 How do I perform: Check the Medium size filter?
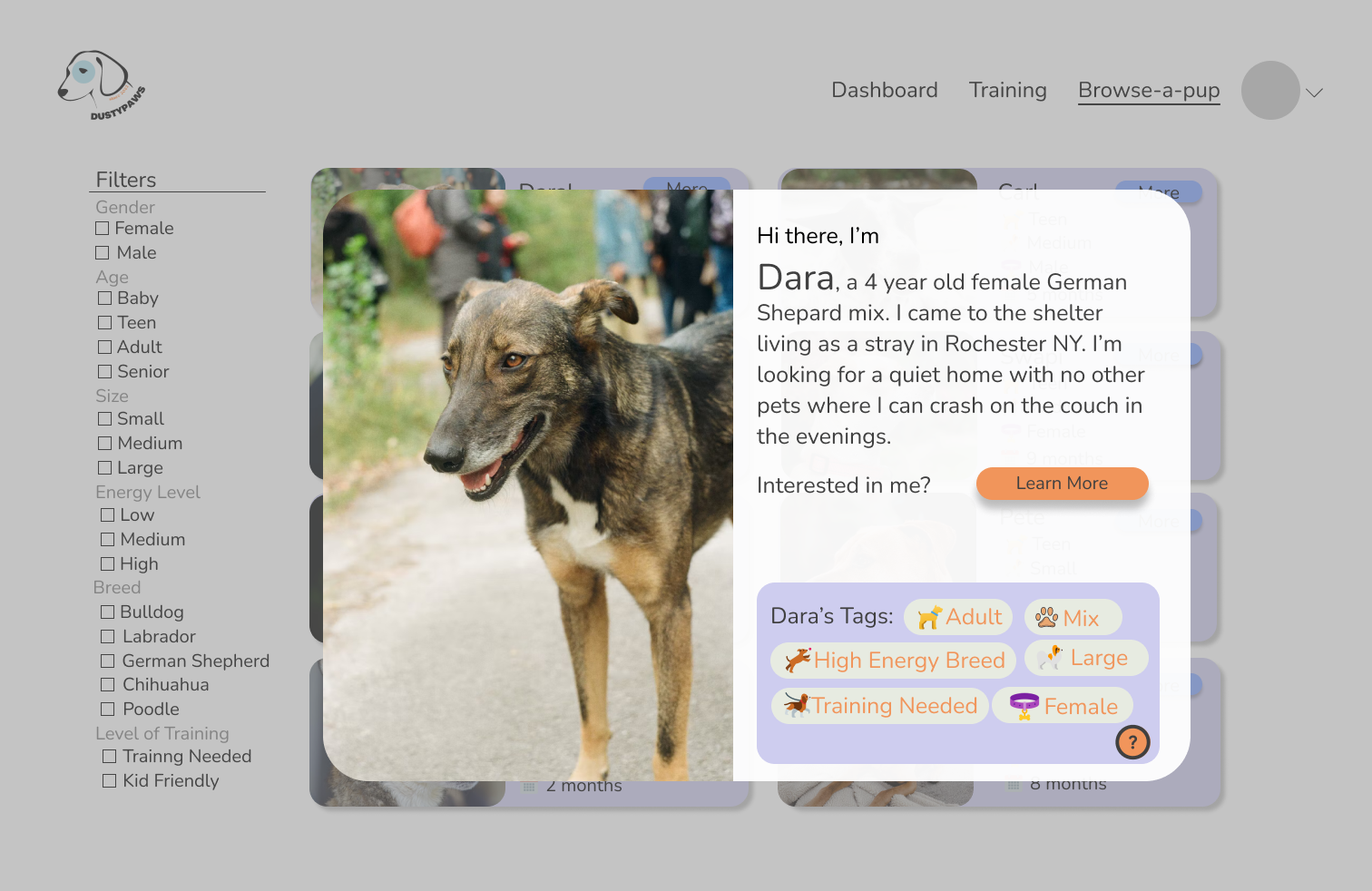[x=105, y=444]
